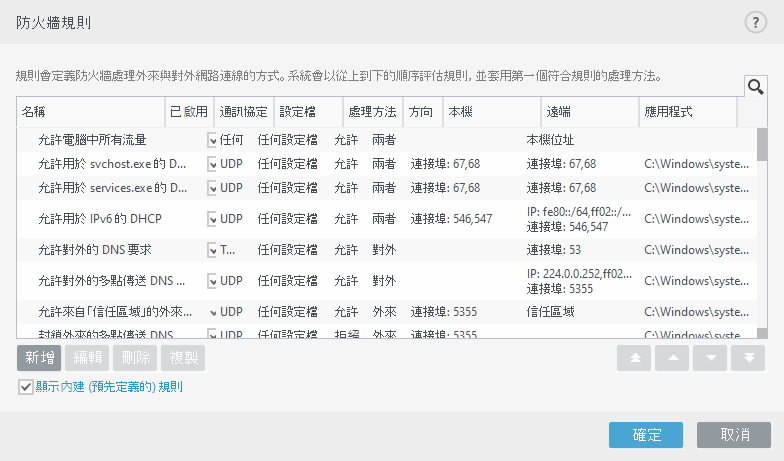784x461 pixels.
Task: Cancel the dialog with 取消
Action: pos(735,435)
